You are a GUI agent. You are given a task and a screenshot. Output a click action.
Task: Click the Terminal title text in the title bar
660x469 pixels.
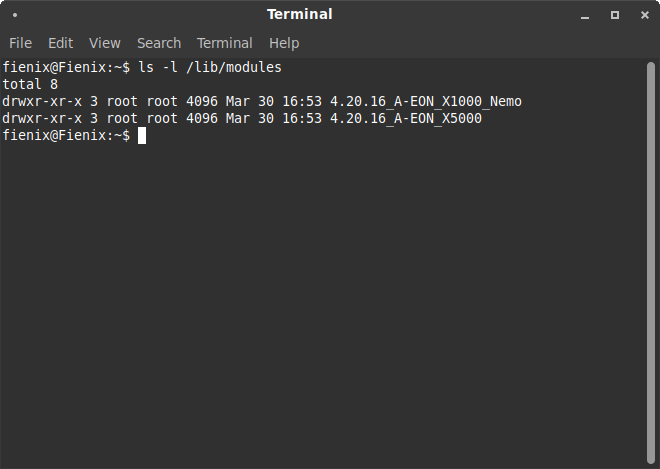pos(300,15)
